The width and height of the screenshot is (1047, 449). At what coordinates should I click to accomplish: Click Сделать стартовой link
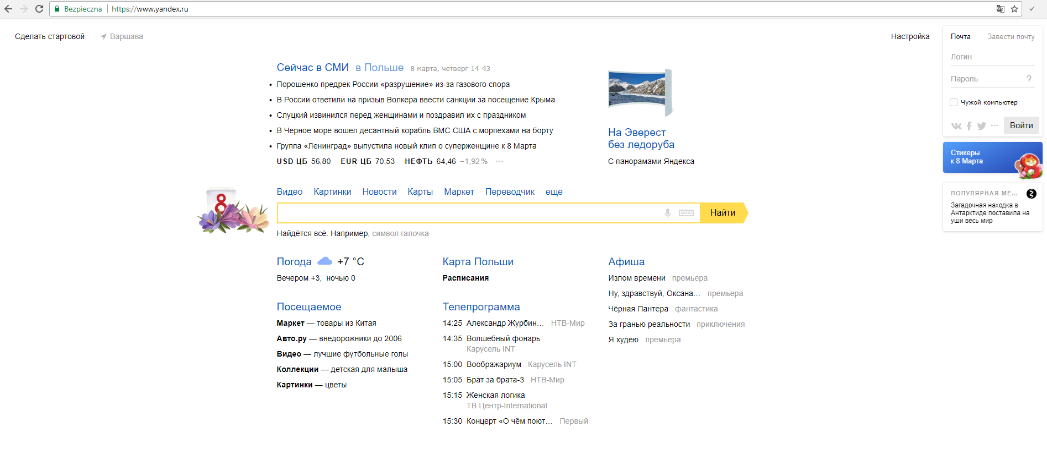[x=50, y=37]
